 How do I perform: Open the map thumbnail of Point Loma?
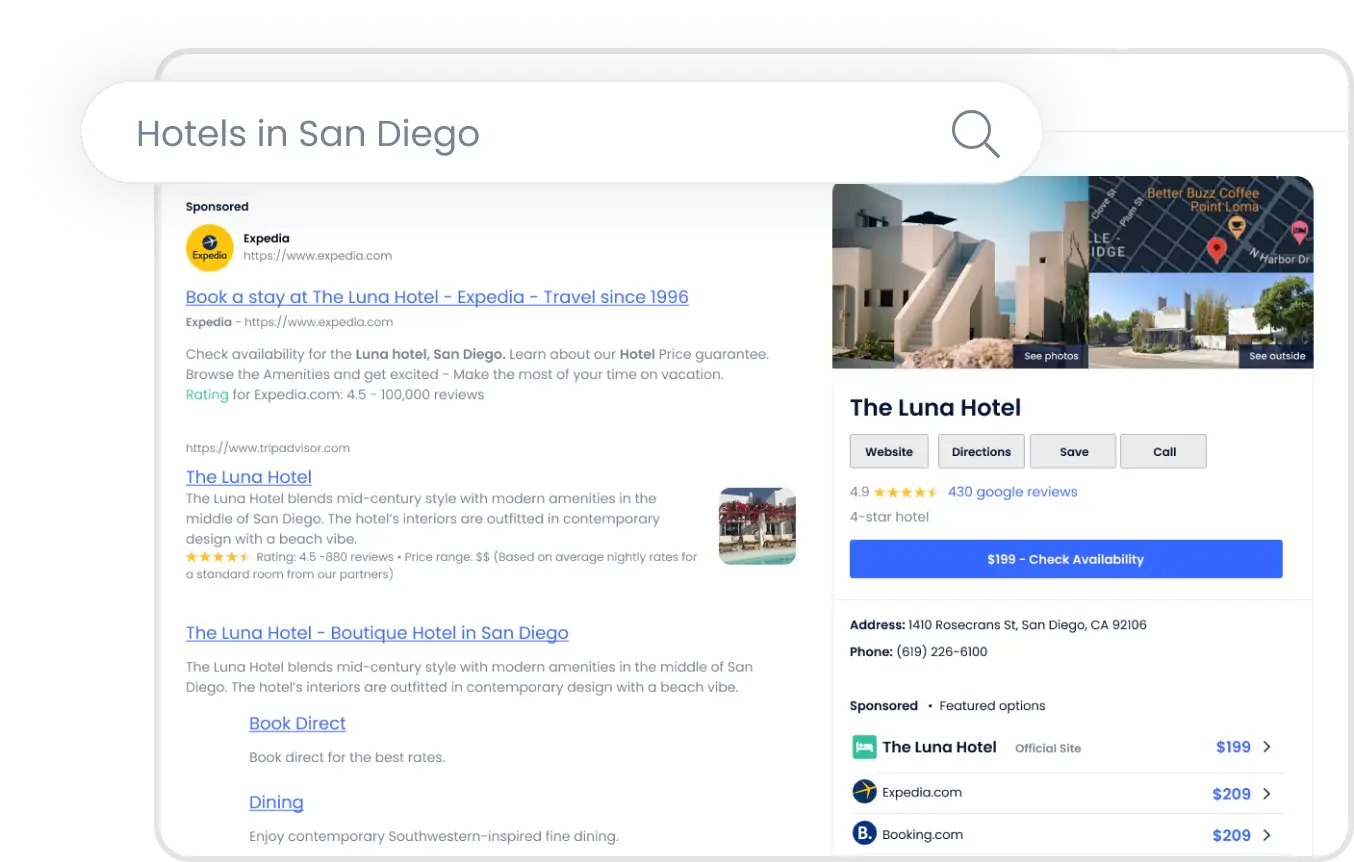tap(1201, 225)
